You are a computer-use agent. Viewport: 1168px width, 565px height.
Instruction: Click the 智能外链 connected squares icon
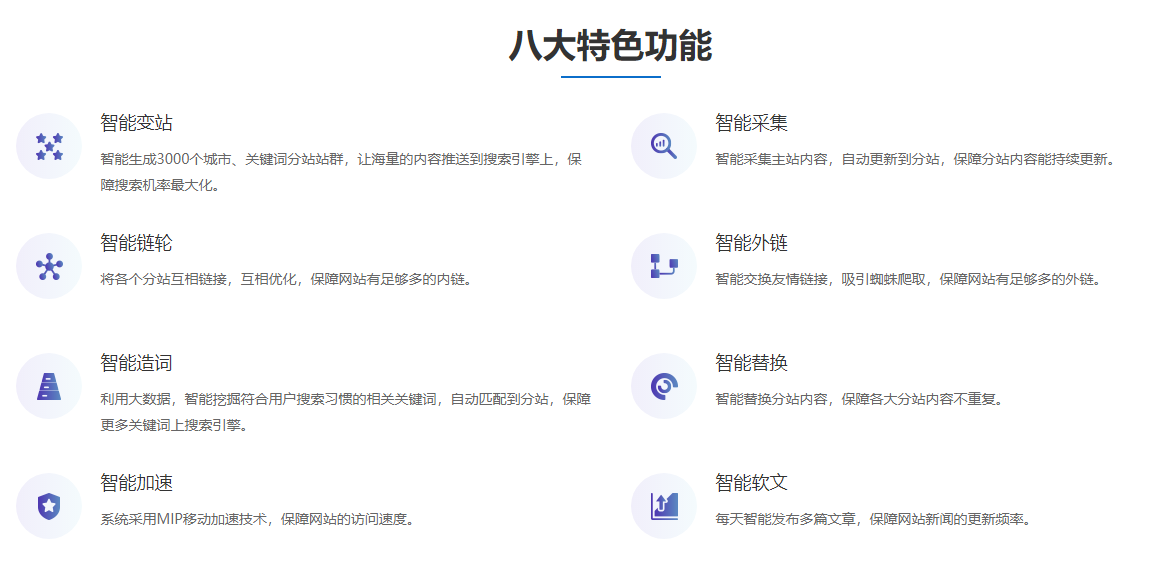pyautogui.click(x=663, y=266)
